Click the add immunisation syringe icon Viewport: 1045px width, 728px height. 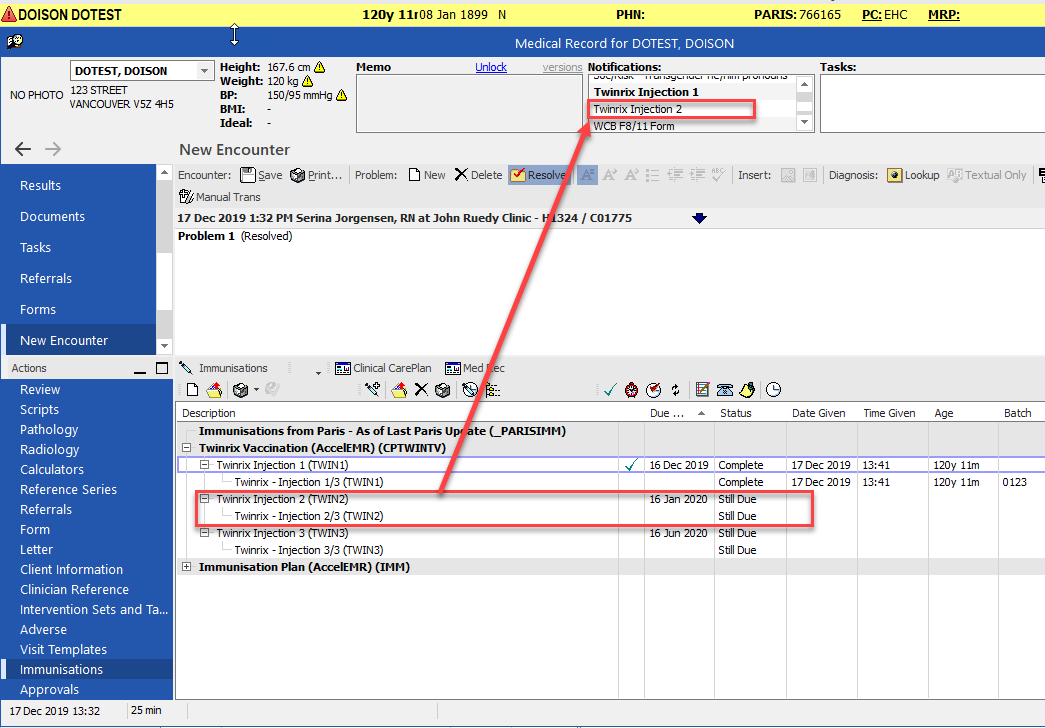point(373,389)
